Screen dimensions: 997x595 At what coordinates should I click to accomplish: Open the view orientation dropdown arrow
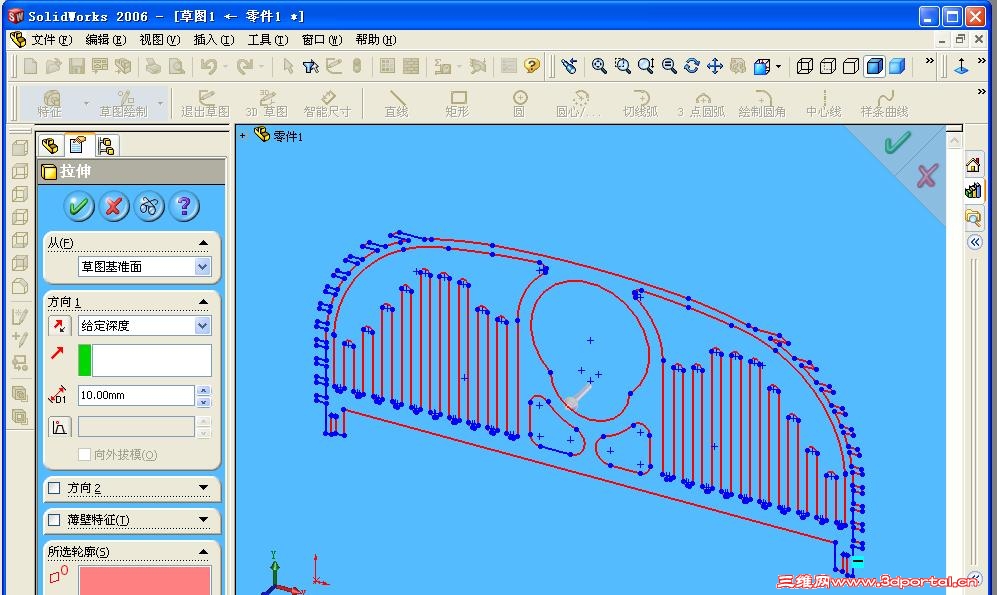778,66
